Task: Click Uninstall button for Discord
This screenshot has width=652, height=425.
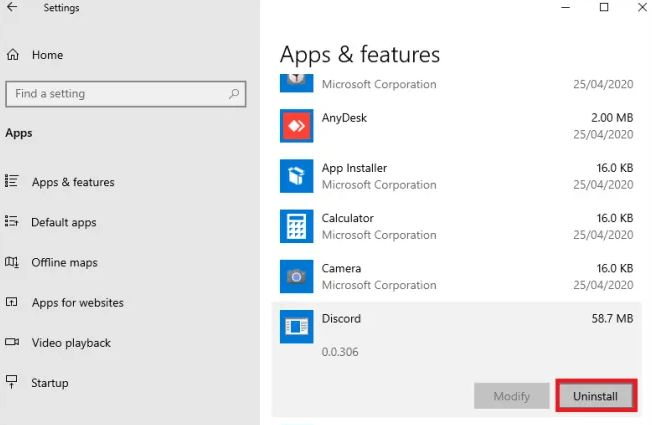Action: tap(595, 396)
